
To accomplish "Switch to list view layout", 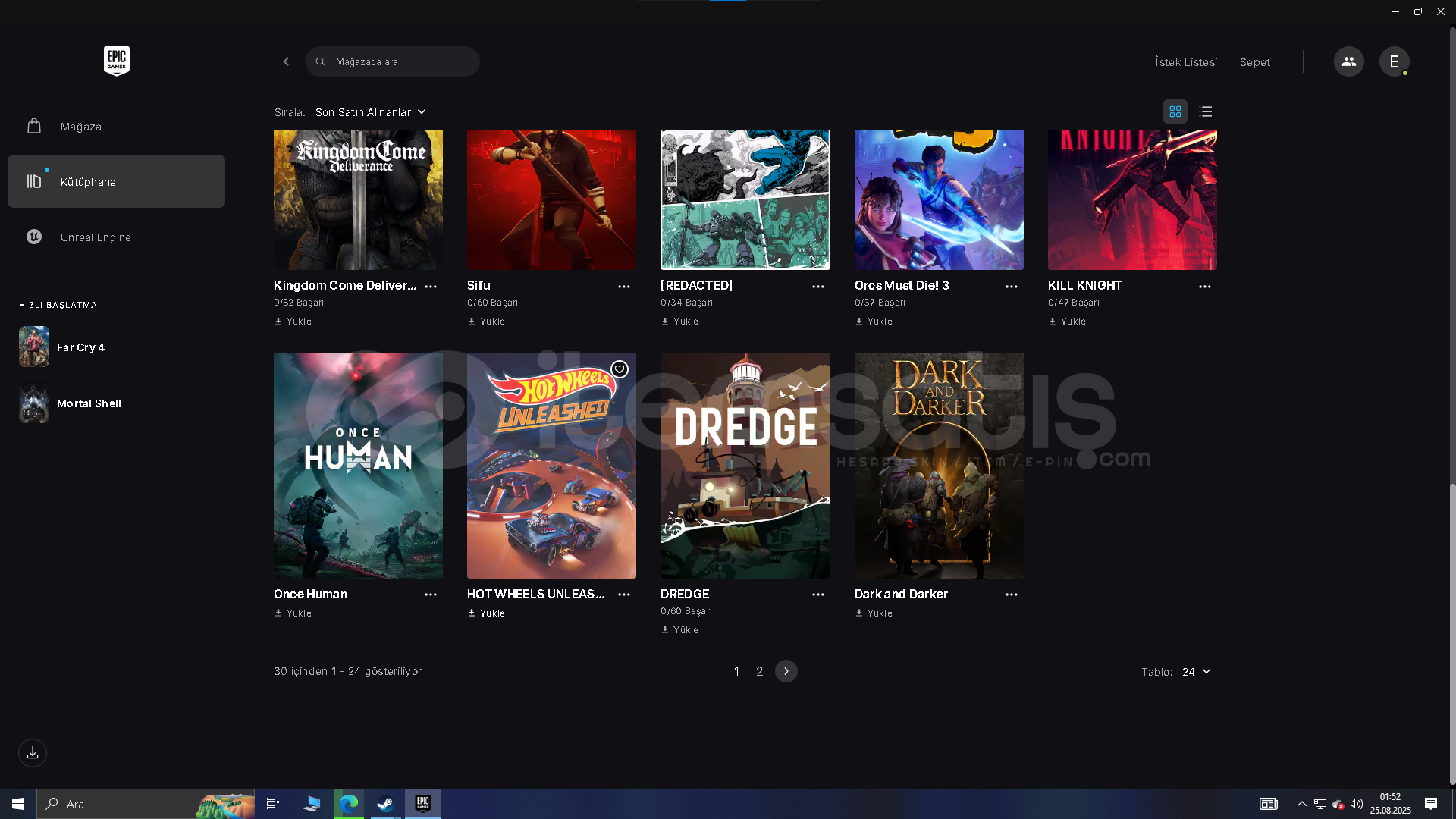I will click(1206, 111).
